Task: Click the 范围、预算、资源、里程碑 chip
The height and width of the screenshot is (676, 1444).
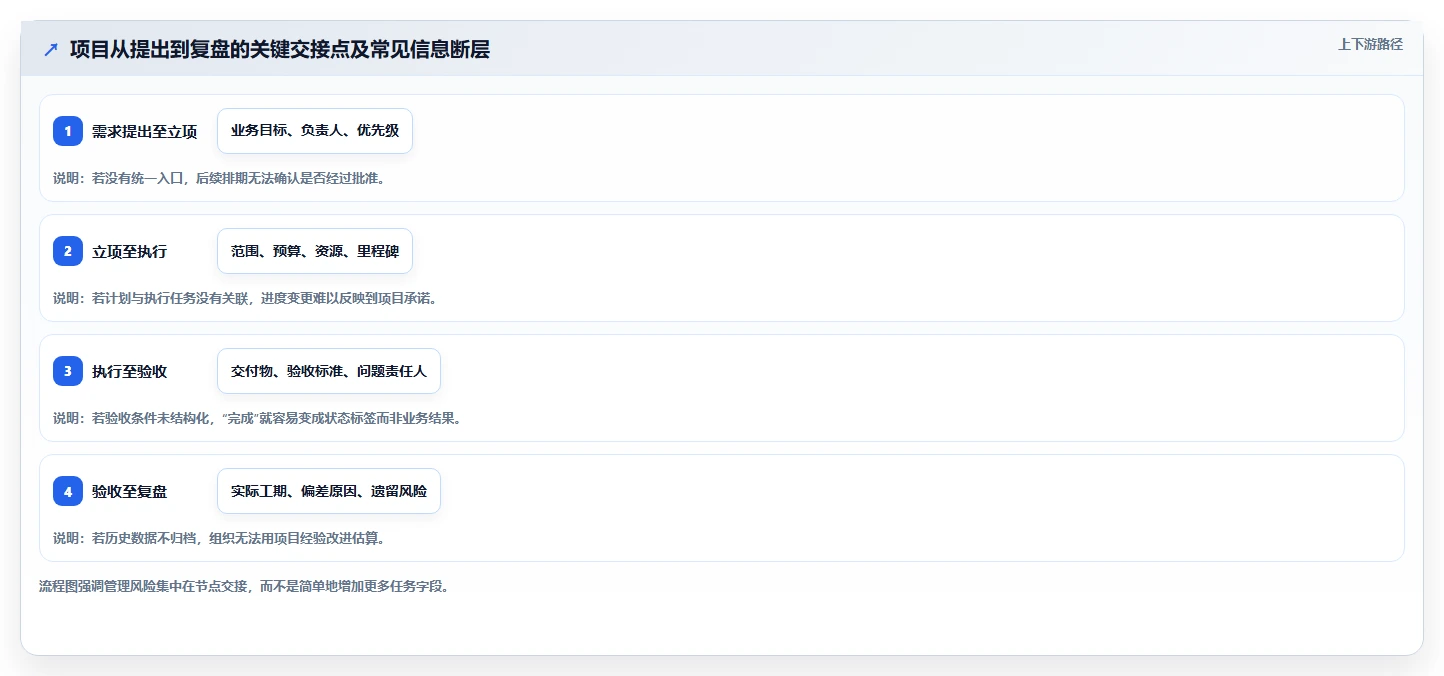Action: 315,251
